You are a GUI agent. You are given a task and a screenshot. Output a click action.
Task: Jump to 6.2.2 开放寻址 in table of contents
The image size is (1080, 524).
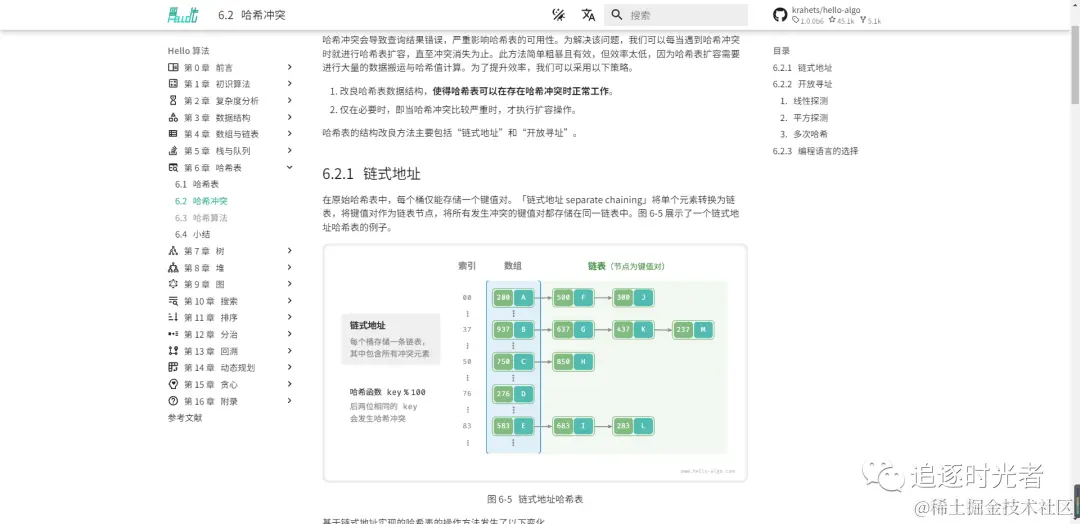802,84
